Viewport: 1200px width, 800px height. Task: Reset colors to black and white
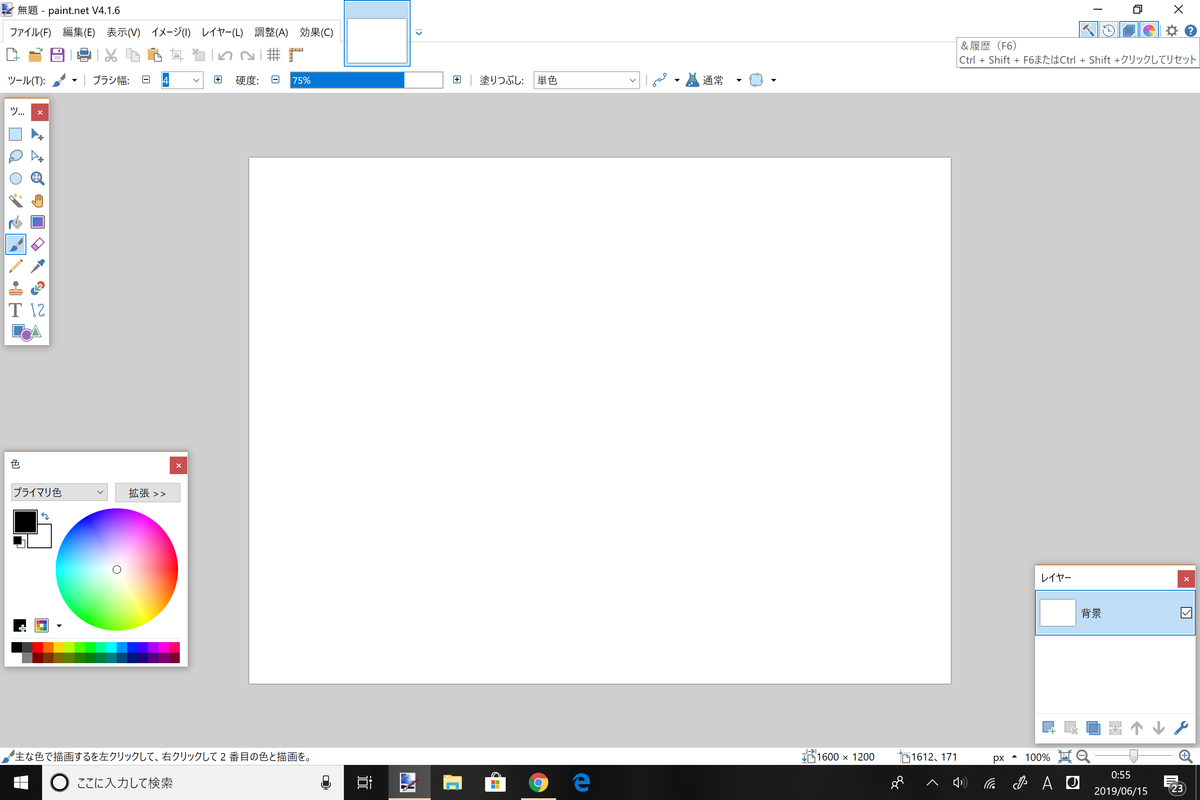18,541
